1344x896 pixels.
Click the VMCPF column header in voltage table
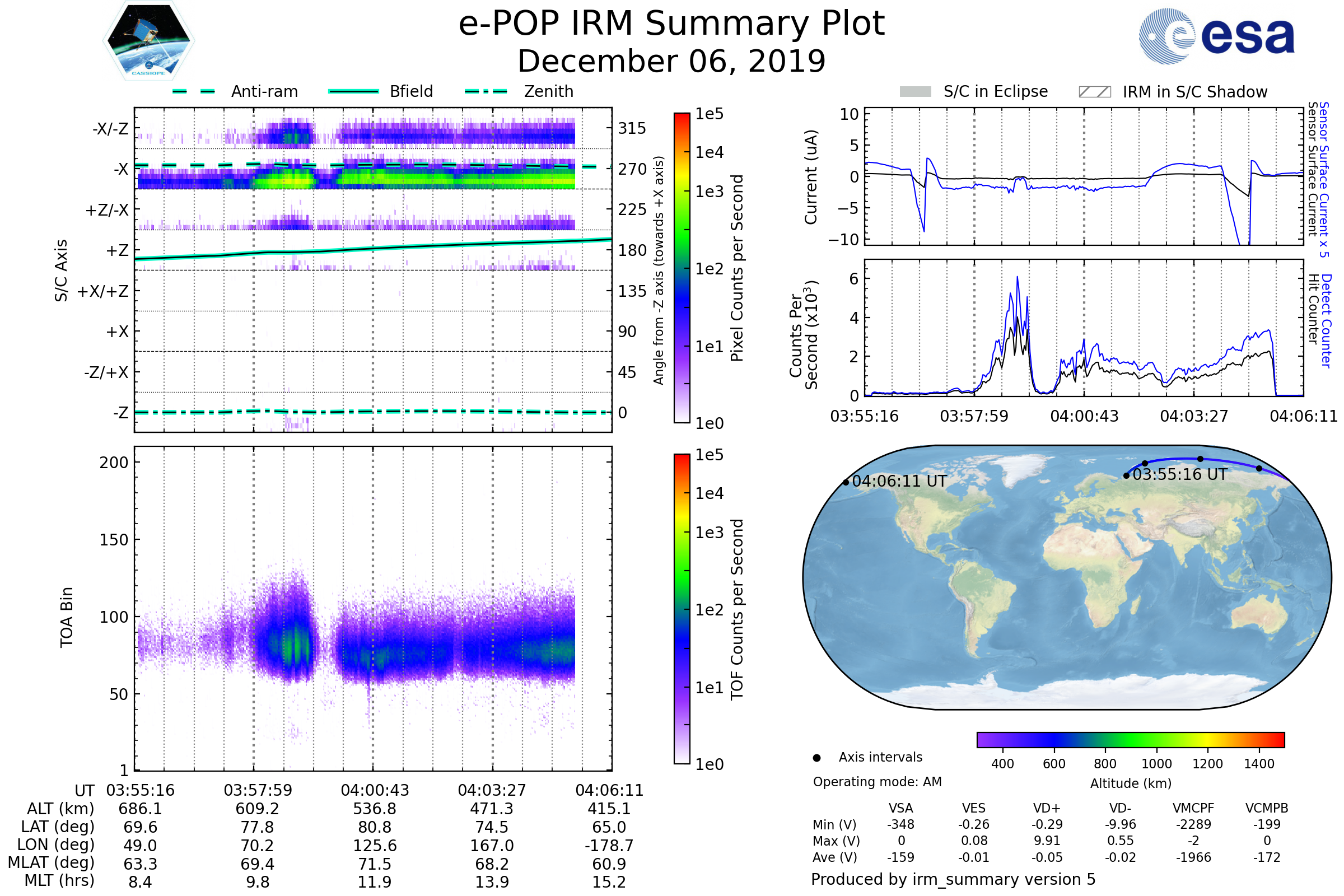tap(1193, 808)
